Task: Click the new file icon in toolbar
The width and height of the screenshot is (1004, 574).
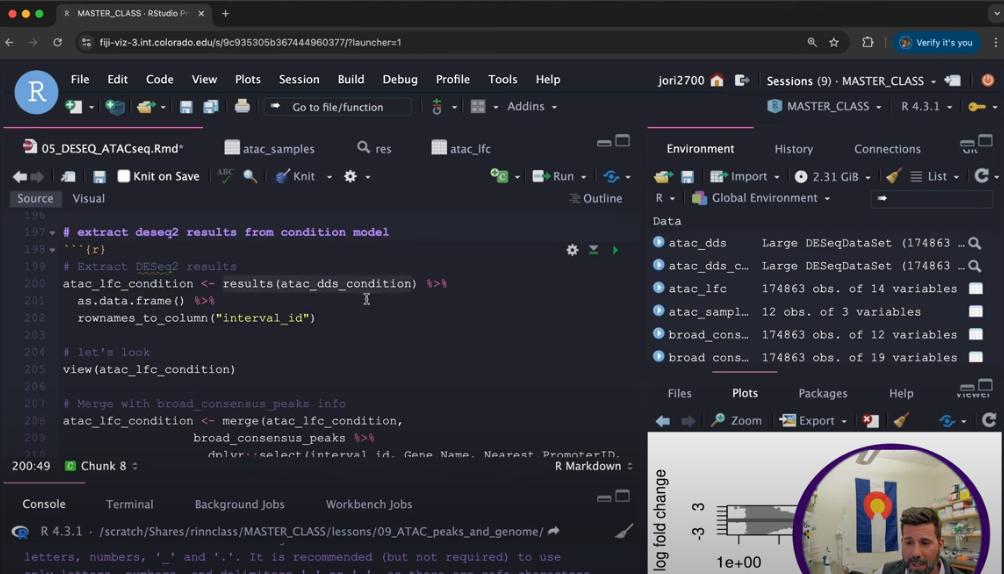Action: (74, 106)
